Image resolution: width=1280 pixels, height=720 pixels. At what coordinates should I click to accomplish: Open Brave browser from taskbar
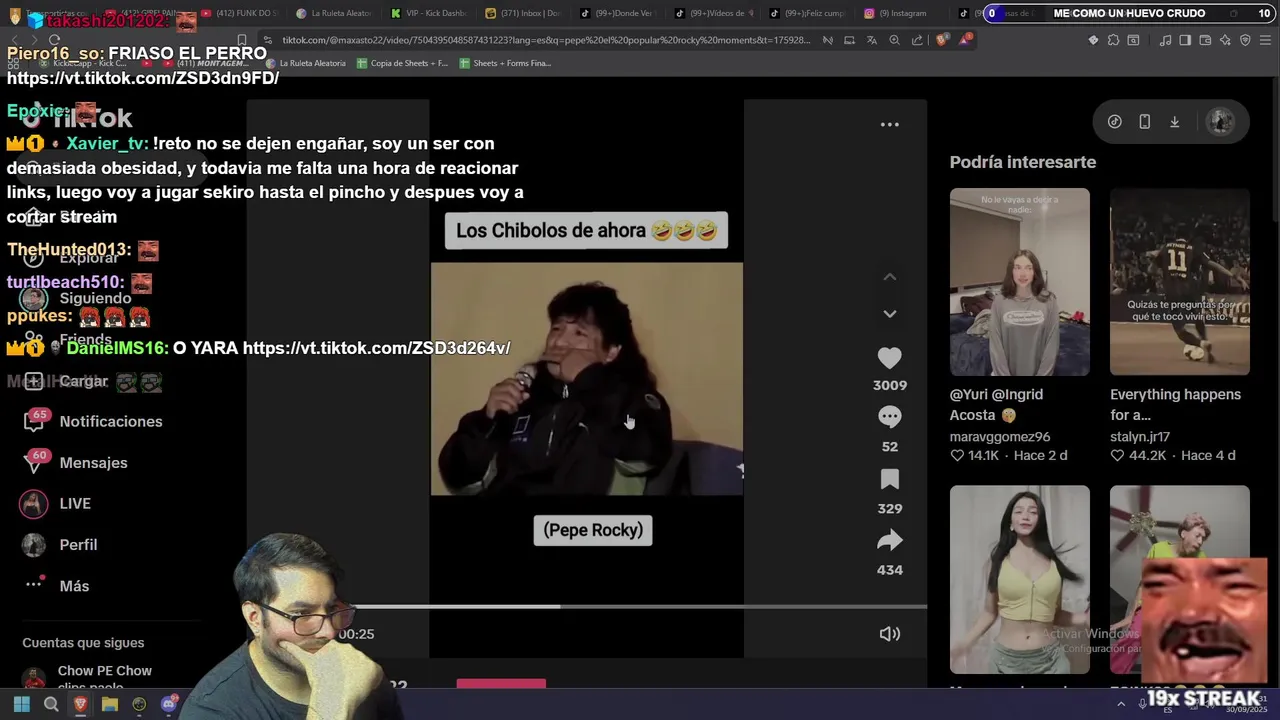click(80, 704)
